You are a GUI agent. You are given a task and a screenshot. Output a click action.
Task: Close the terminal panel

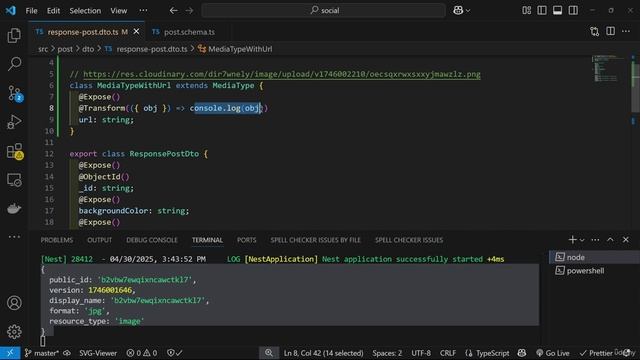click(x=626, y=240)
